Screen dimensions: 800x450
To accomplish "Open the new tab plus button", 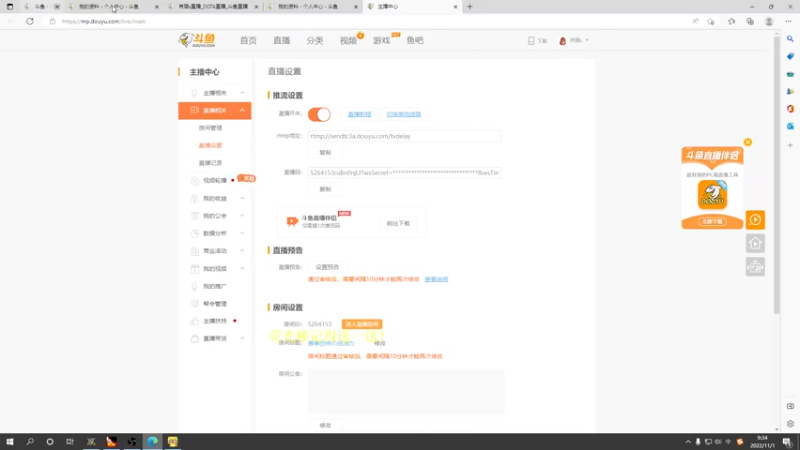I will (x=470, y=7).
